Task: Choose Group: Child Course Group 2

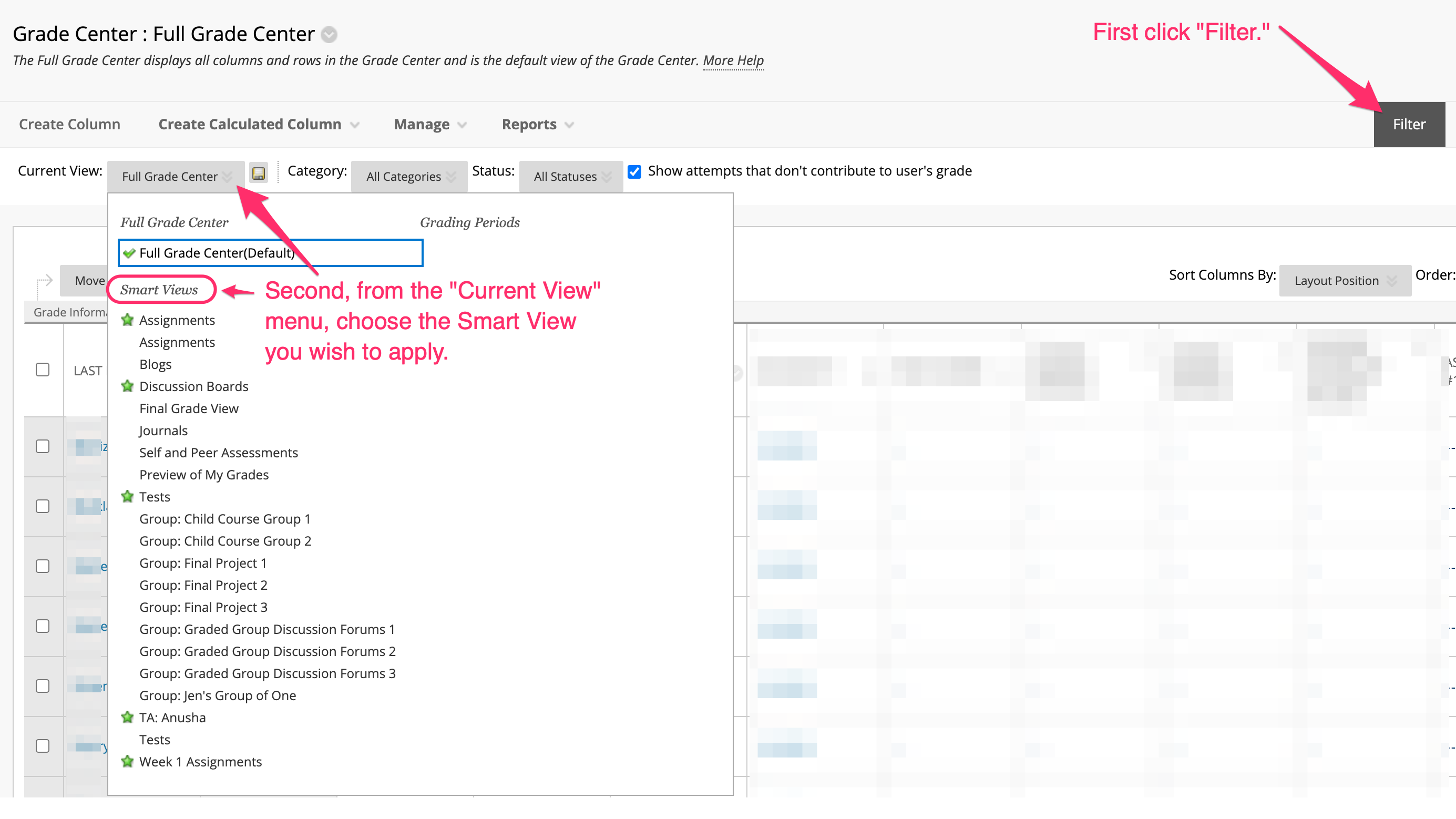Action: click(225, 541)
